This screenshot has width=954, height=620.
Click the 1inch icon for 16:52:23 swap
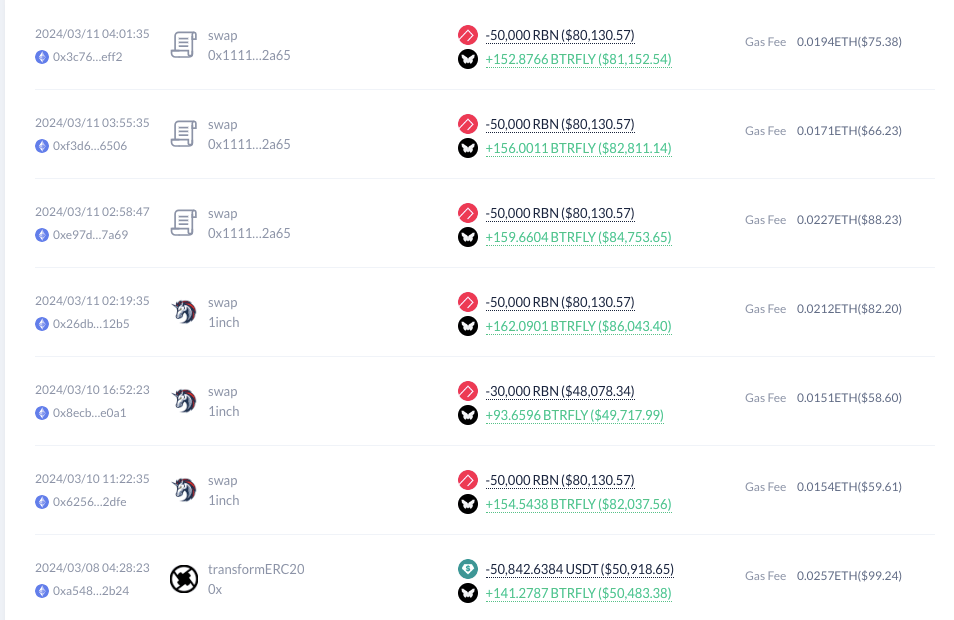(x=184, y=401)
